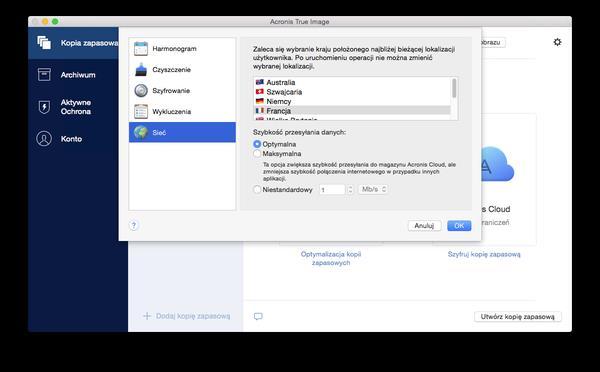
Task: Click the Australia flag icon
Action: tap(260, 82)
